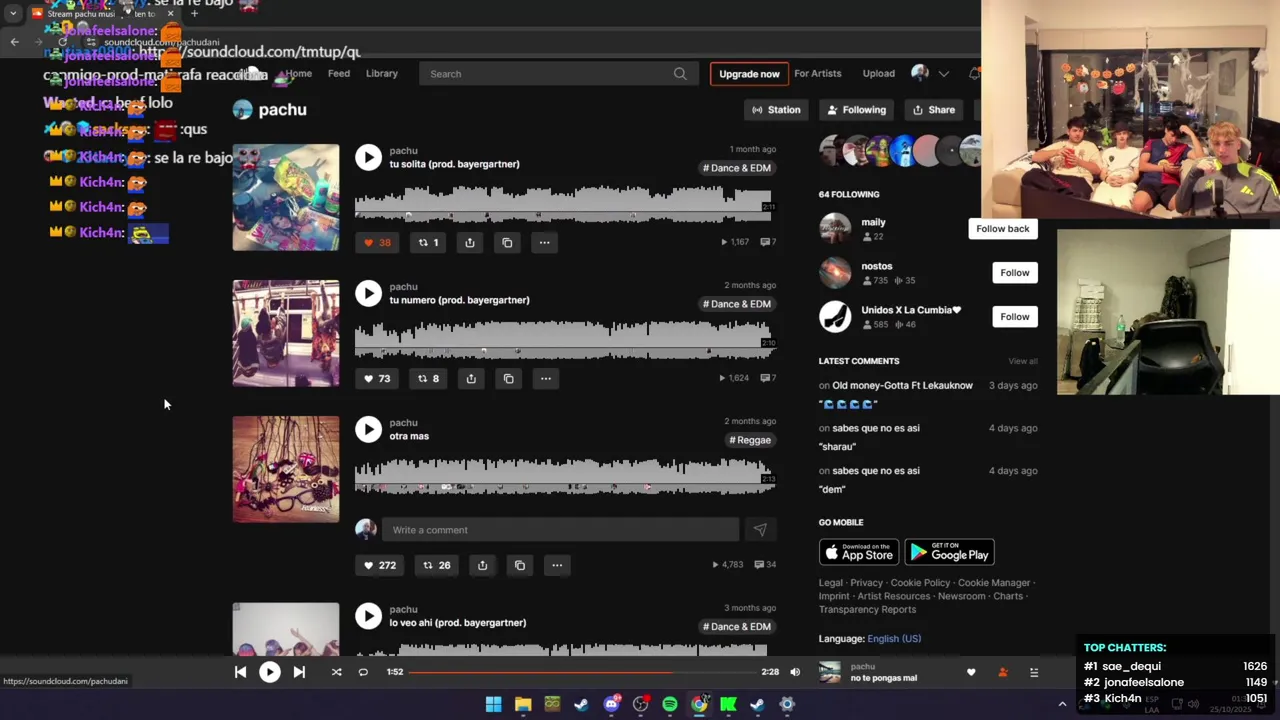Viewport: 1280px width, 720px height.
Task: Open the Upload page
Action: (x=878, y=73)
